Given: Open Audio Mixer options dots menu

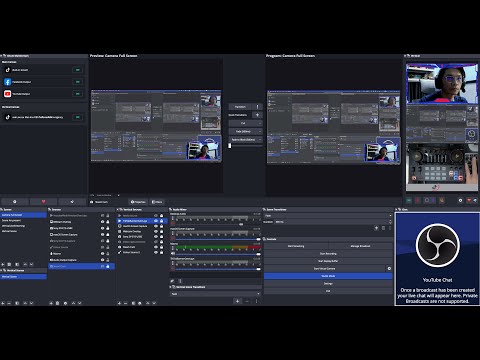Looking at the screenshot, I should pos(180,281).
